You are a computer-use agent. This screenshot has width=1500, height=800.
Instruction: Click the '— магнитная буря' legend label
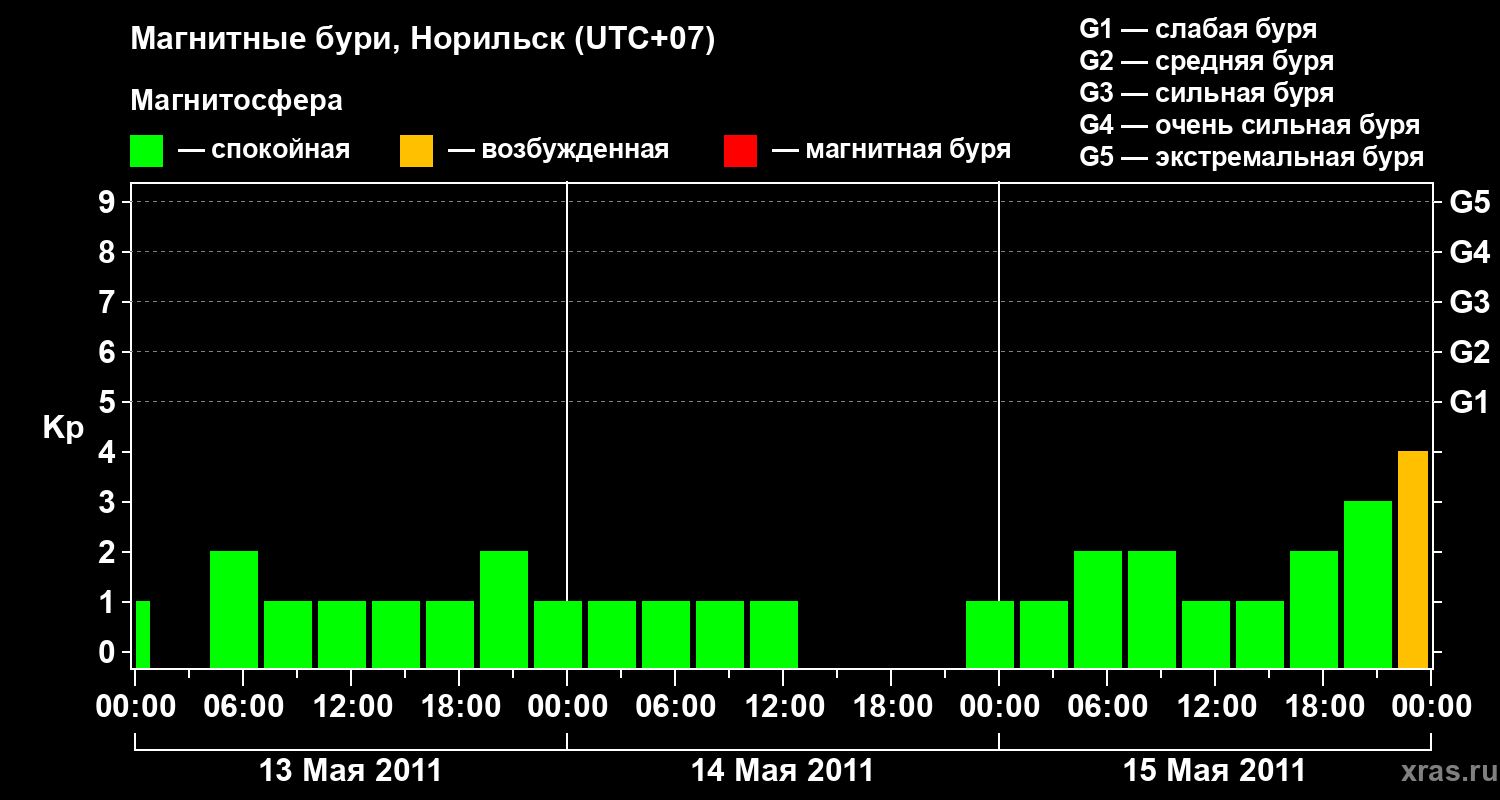click(x=892, y=150)
